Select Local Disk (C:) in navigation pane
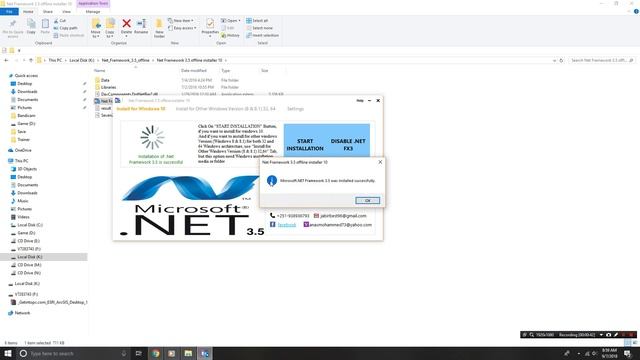The width and height of the screenshot is (640, 360). (x=29, y=225)
